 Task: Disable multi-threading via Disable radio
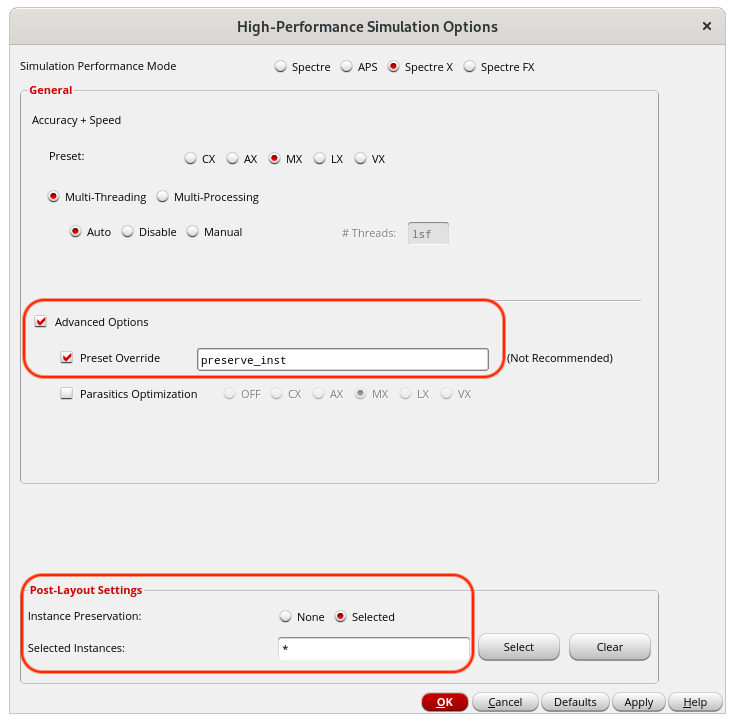pos(128,232)
